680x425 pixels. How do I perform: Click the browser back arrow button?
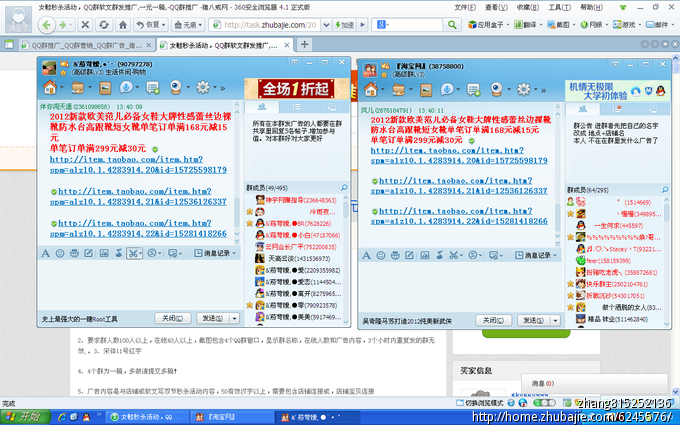tap(46, 25)
